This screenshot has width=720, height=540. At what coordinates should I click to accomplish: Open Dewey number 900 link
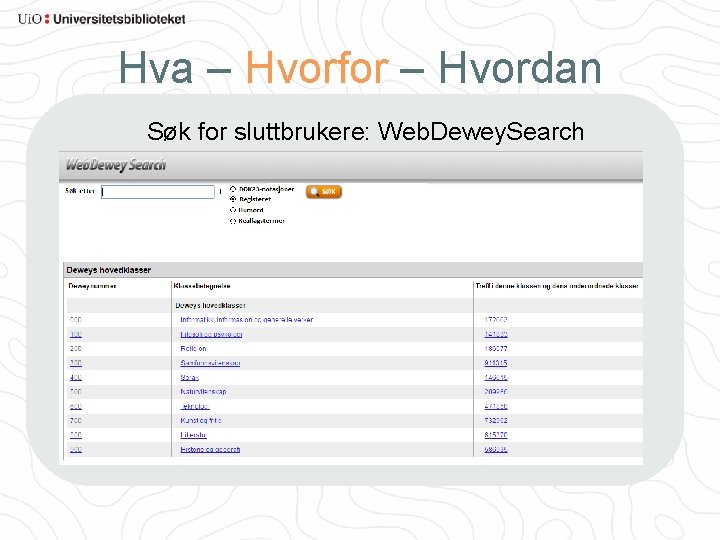76,450
